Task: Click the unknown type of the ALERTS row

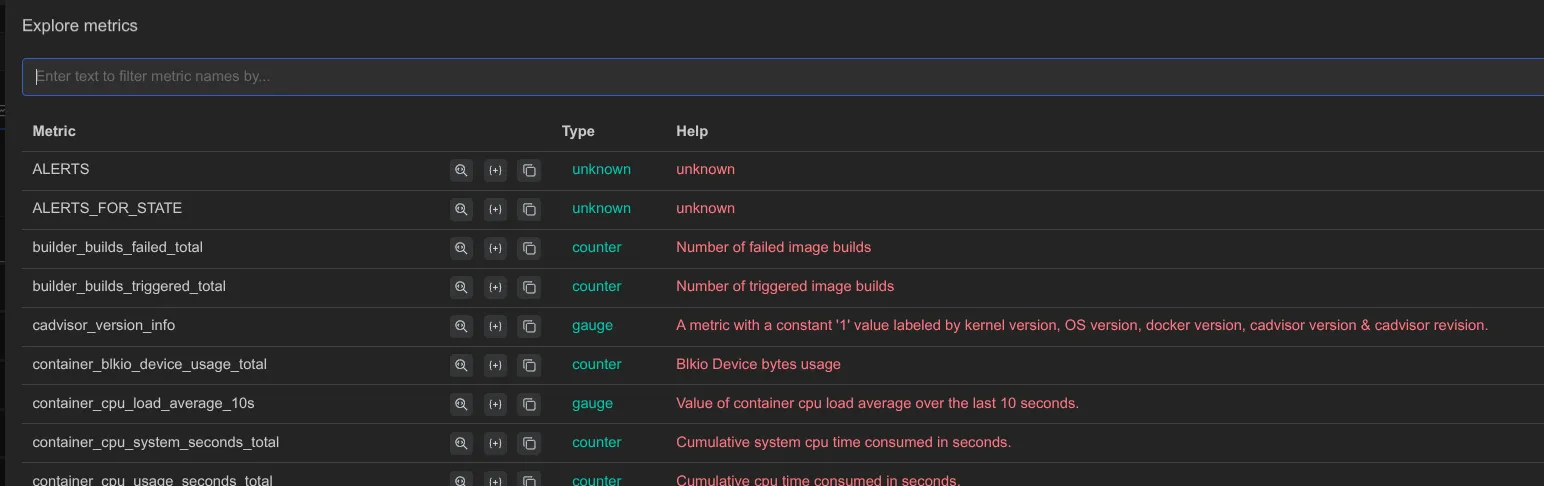Action: point(601,169)
